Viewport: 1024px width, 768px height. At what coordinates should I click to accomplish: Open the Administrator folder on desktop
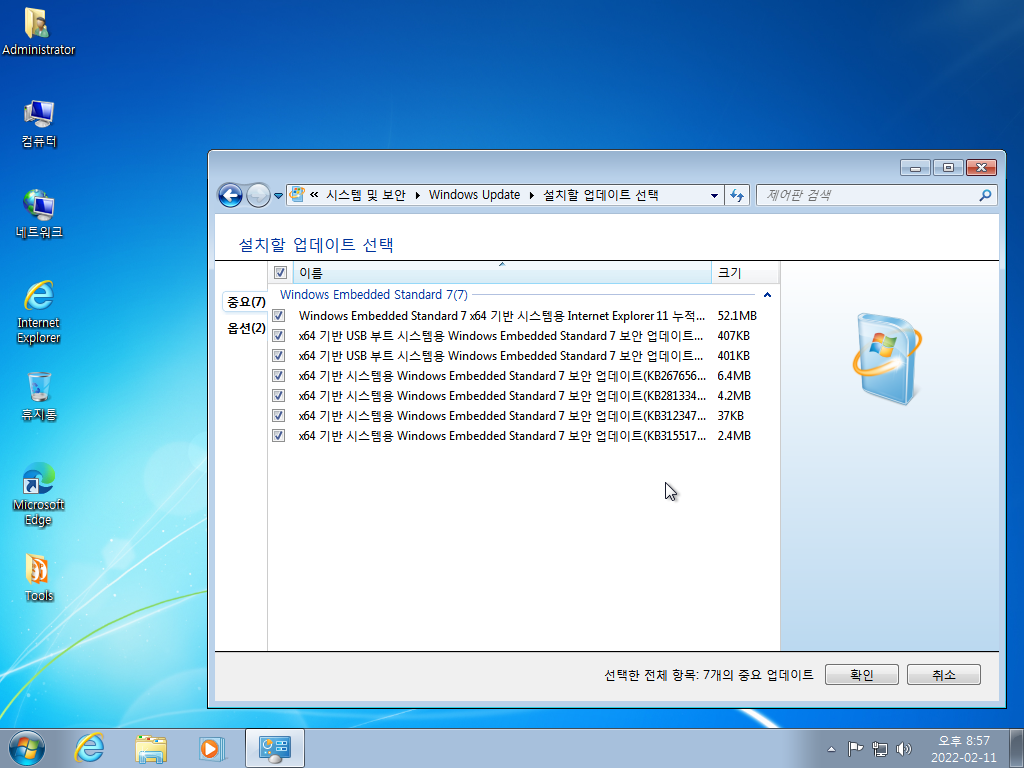tap(38, 31)
